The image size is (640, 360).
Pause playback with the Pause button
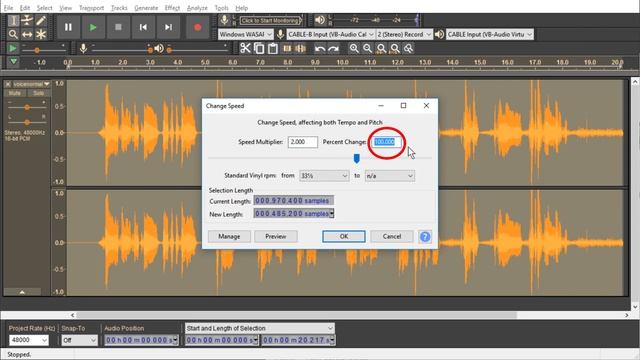coord(68,27)
